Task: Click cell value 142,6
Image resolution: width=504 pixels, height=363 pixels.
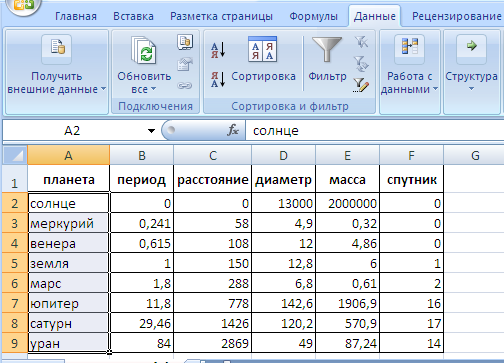Action: pos(283,303)
